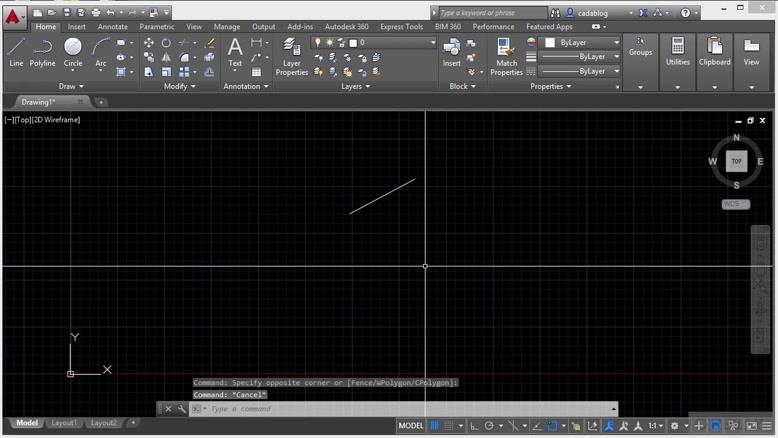Click the layer color swatch in layer list
The width and height of the screenshot is (778, 438).
(x=353, y=43)
